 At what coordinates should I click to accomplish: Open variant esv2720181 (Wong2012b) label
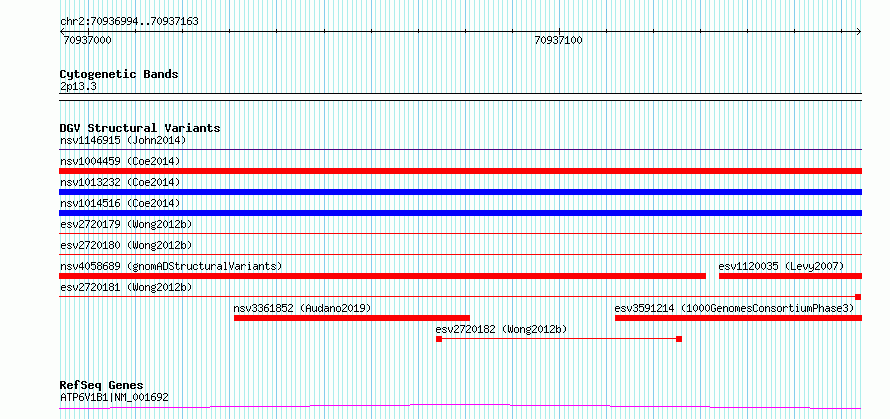coord(126,287)
